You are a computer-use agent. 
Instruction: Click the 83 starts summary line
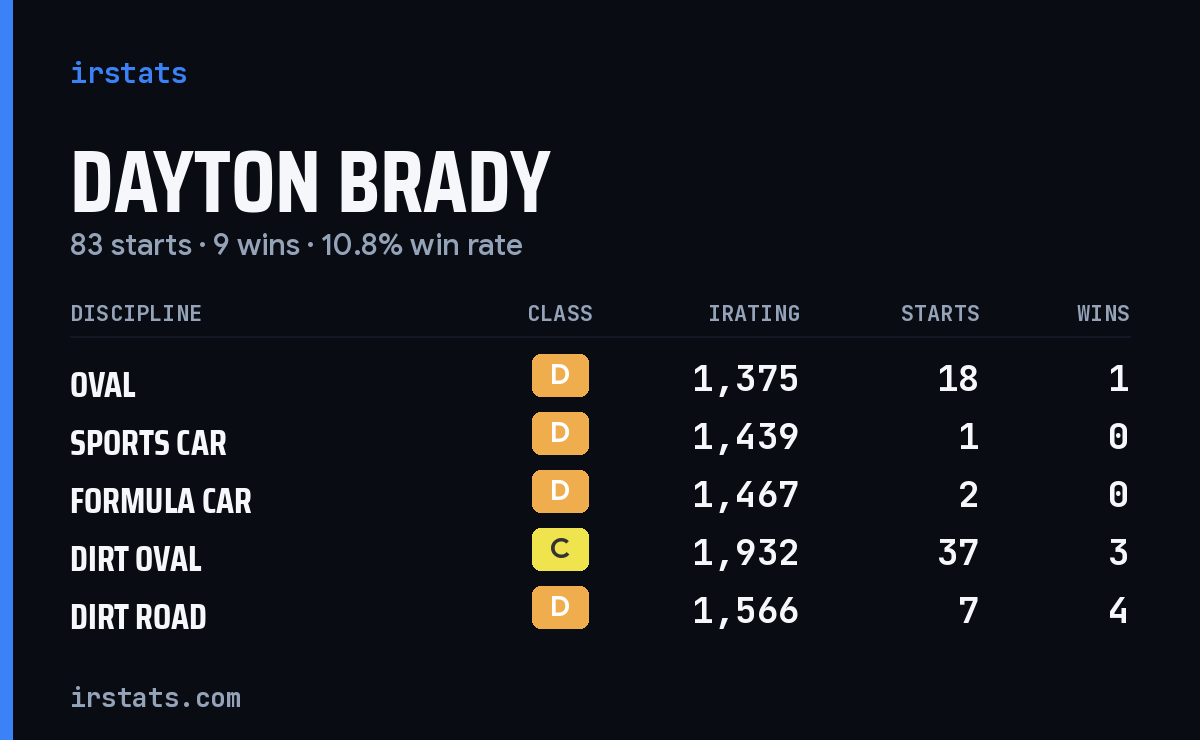(296, 245)
